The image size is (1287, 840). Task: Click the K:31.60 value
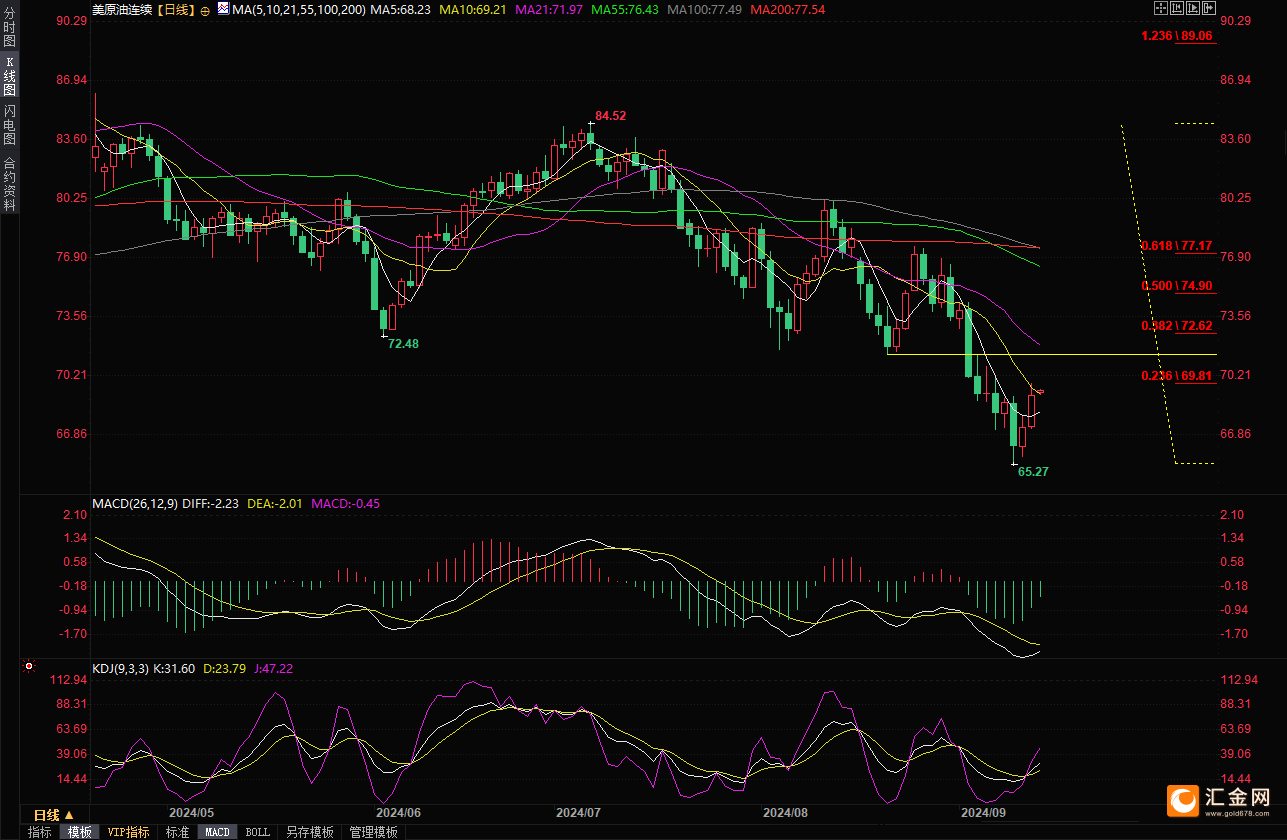(x=175, y=668)
